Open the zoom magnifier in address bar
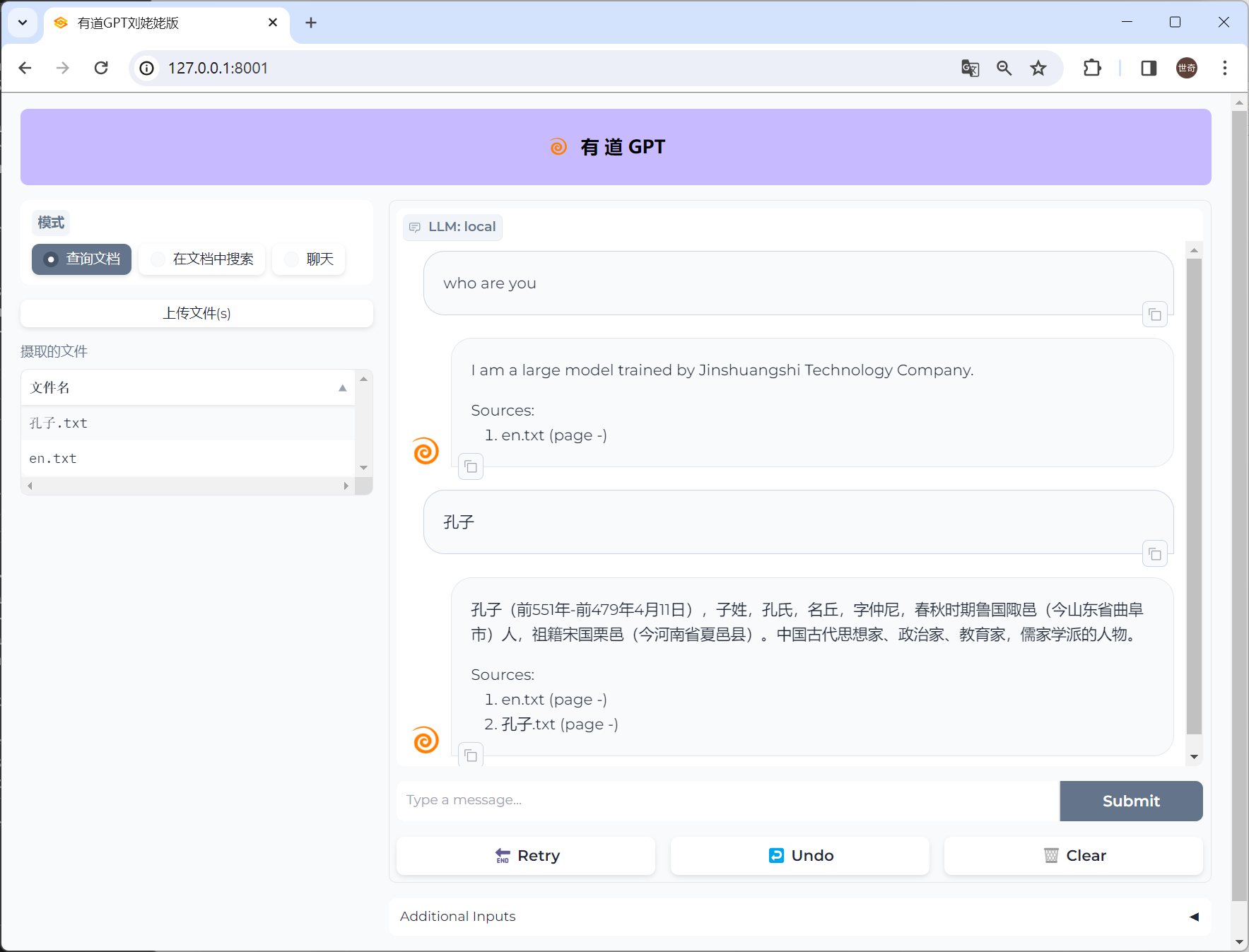This screenshot has height=952, width=1249. click(1004, 68)
